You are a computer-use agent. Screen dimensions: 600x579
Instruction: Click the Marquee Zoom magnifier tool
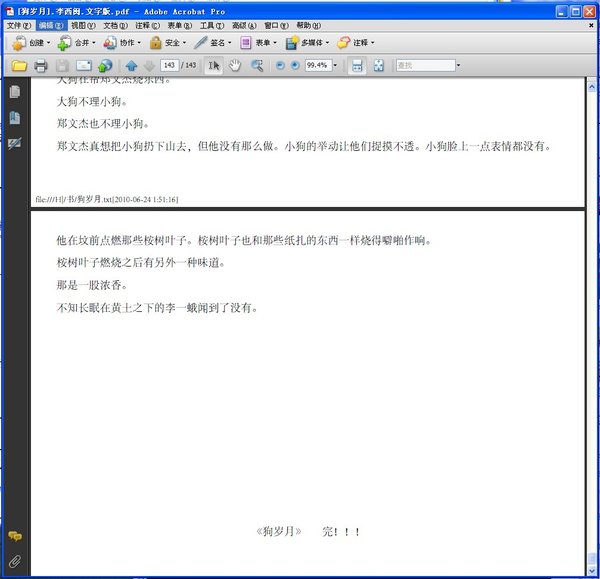[x=257, y=66]
